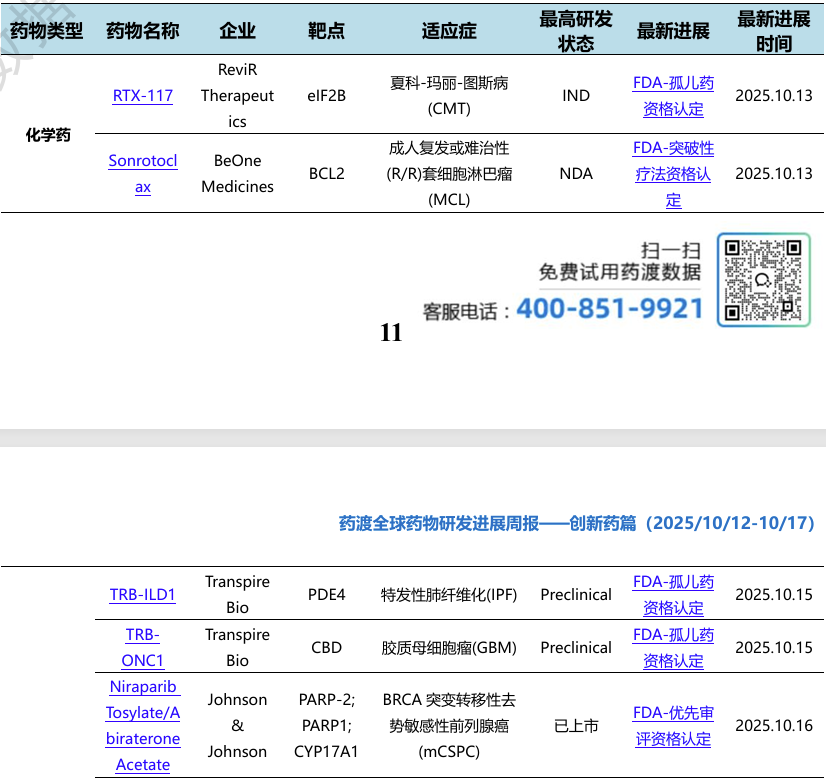
Task: Open the TRB-ILD1 drug link
Action: [142, 595]
